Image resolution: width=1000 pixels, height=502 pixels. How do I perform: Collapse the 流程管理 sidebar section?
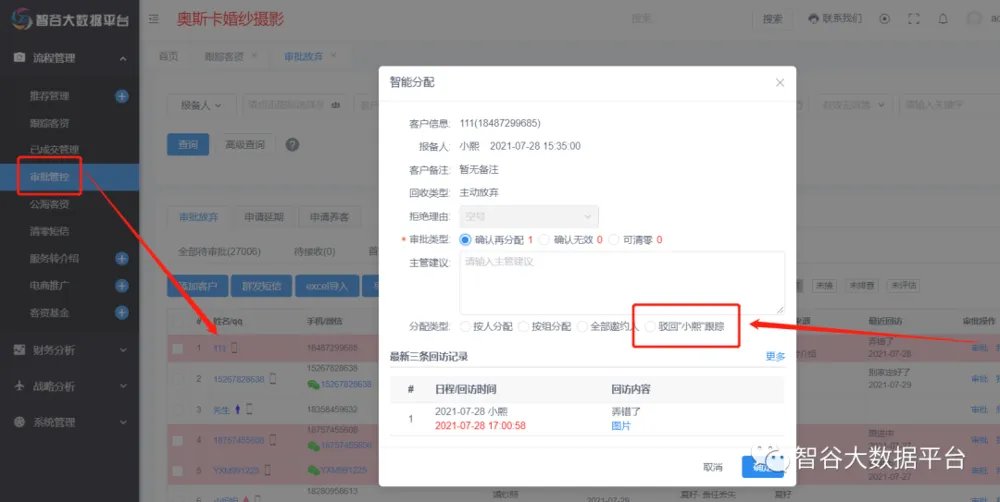tap(69, 58)
